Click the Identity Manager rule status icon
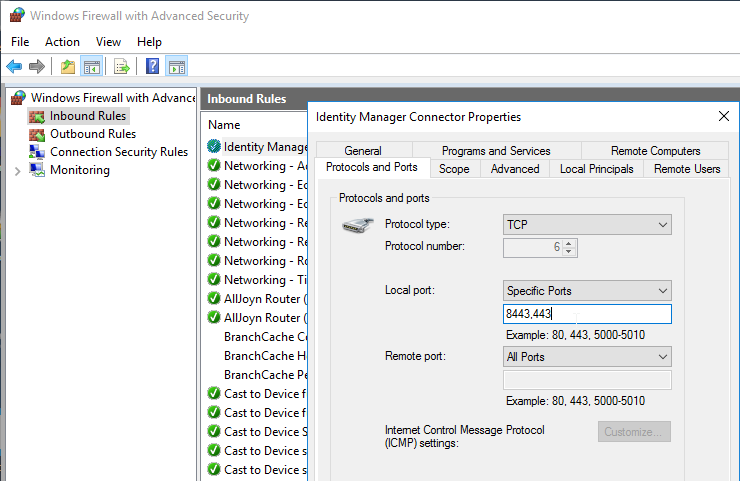This screenshot has width=740, height=481. pos(214,146)
